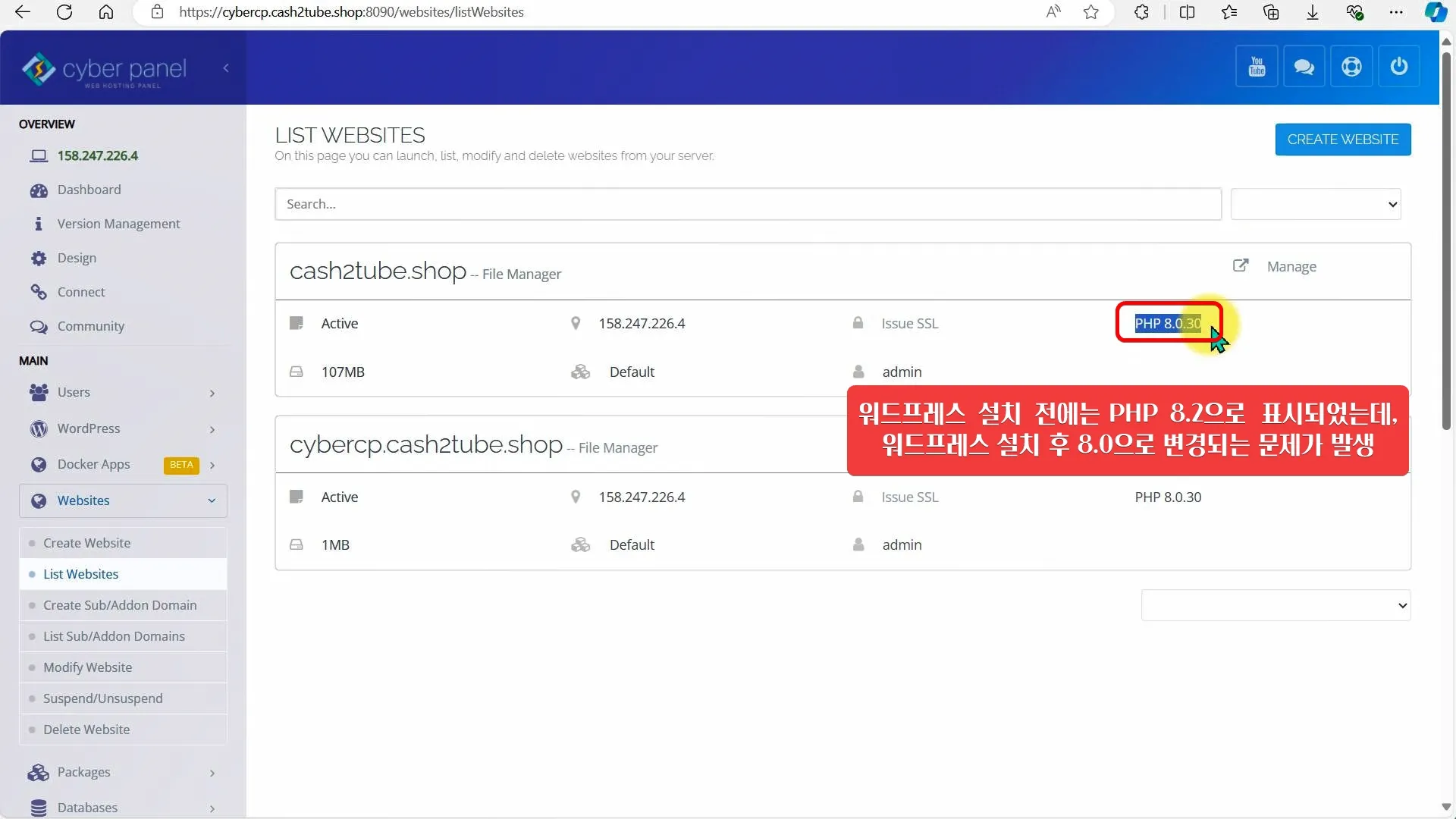Click into the website Search field

click(747, 204)
